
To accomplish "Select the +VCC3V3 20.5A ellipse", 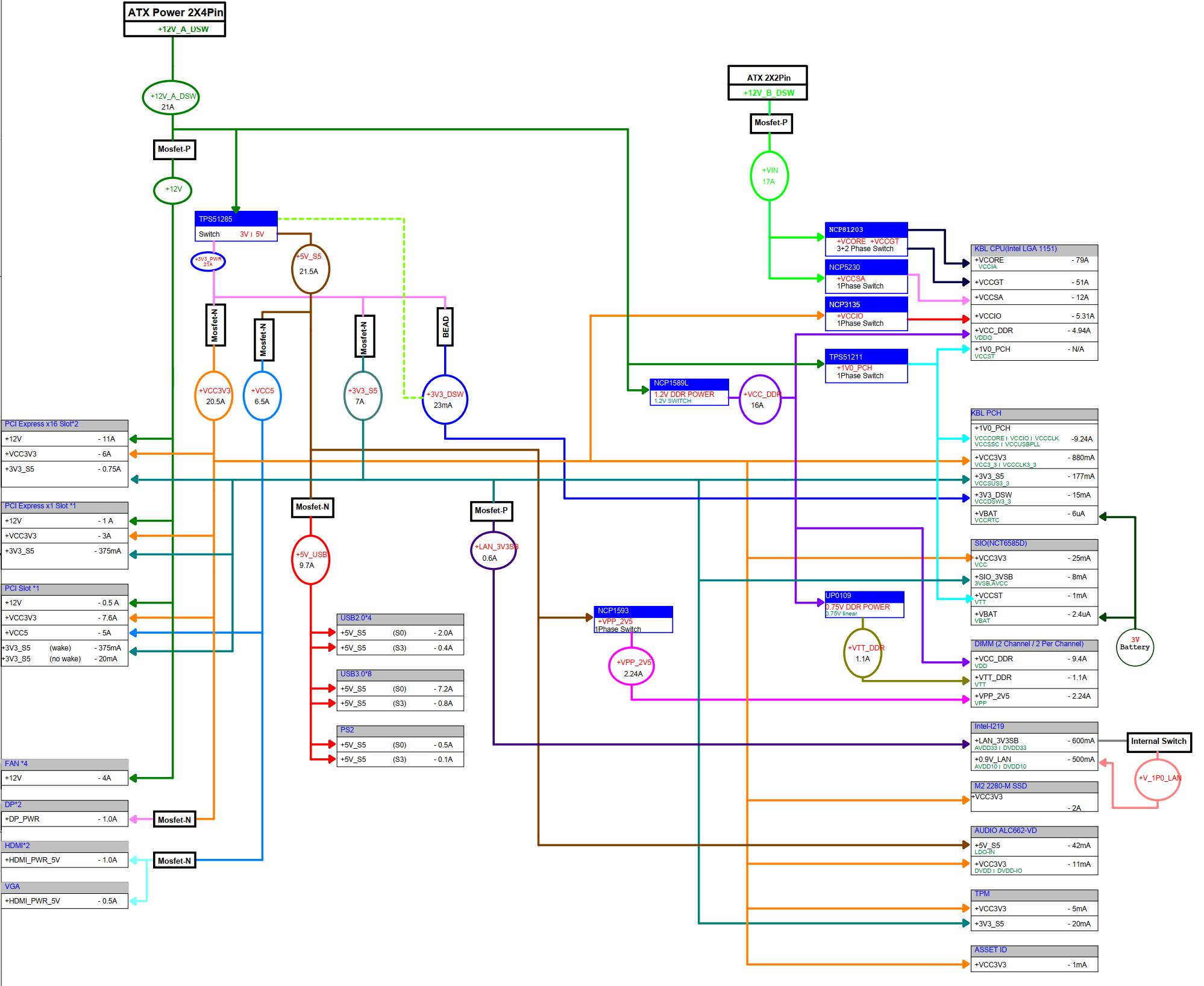I will [214, 396].
